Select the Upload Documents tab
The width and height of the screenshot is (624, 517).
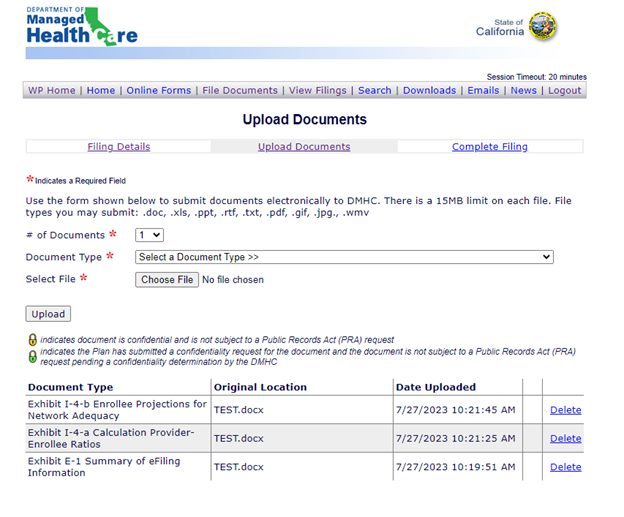tap(304, 147)
